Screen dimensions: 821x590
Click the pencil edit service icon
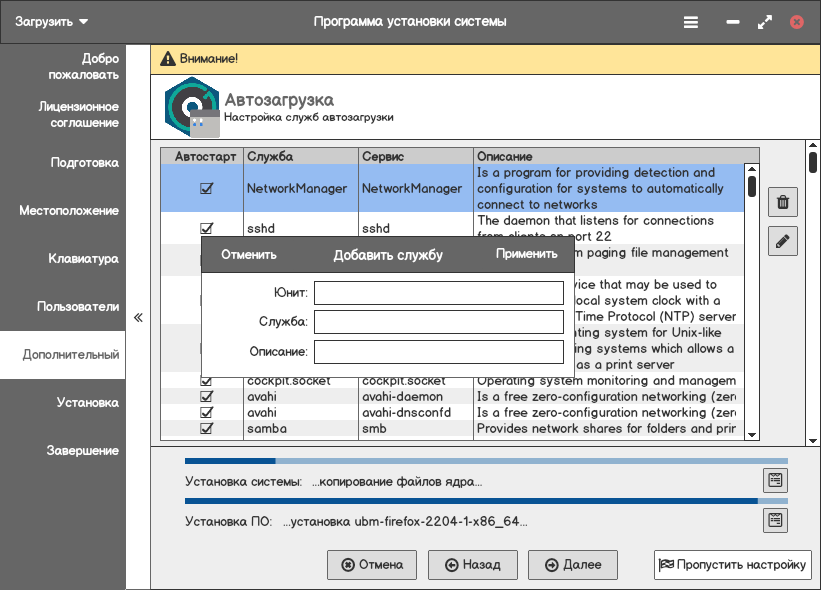[x=783, y=241]
